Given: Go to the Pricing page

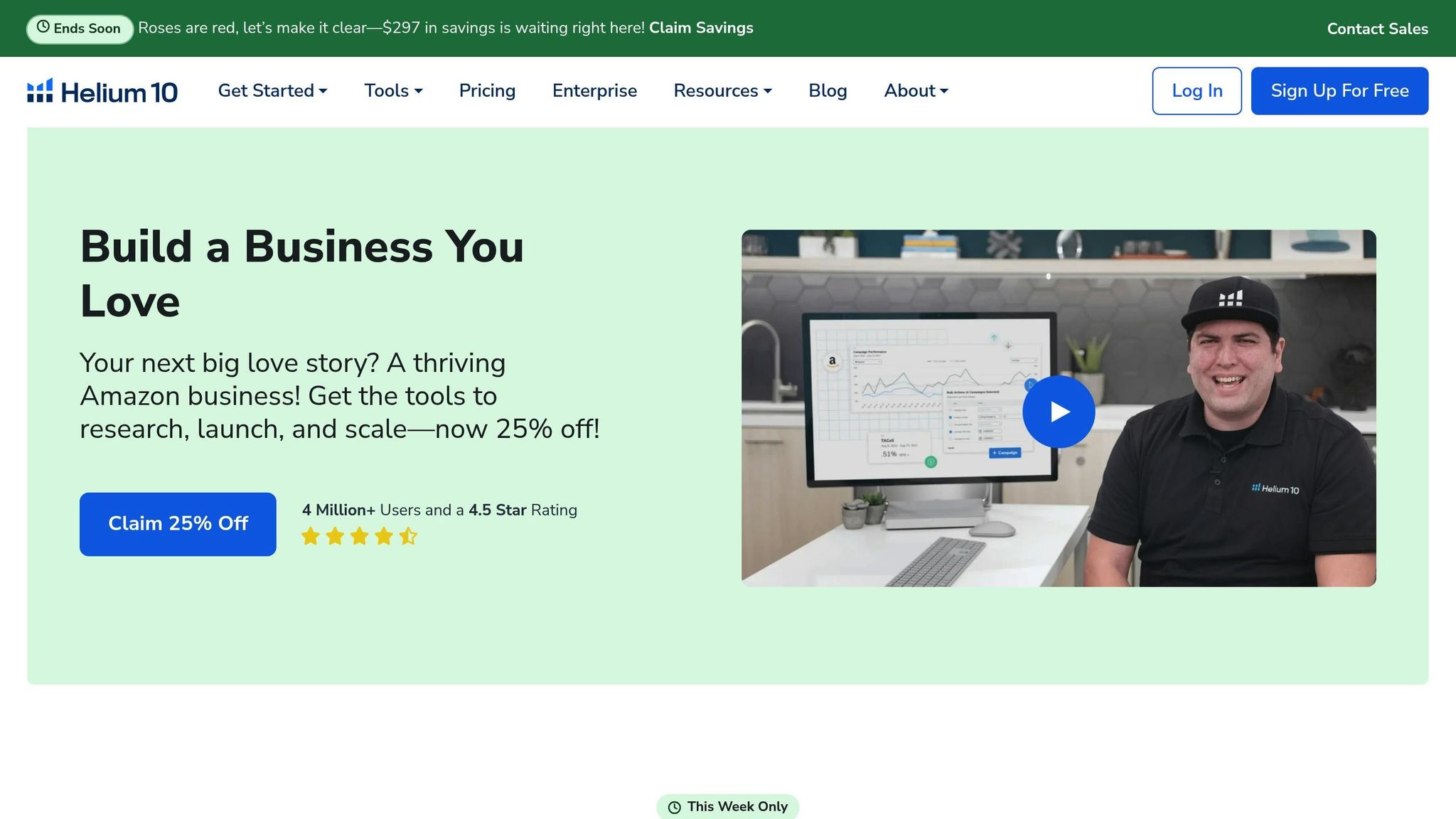Looking at the screenshot, I should tap(487, 91).
